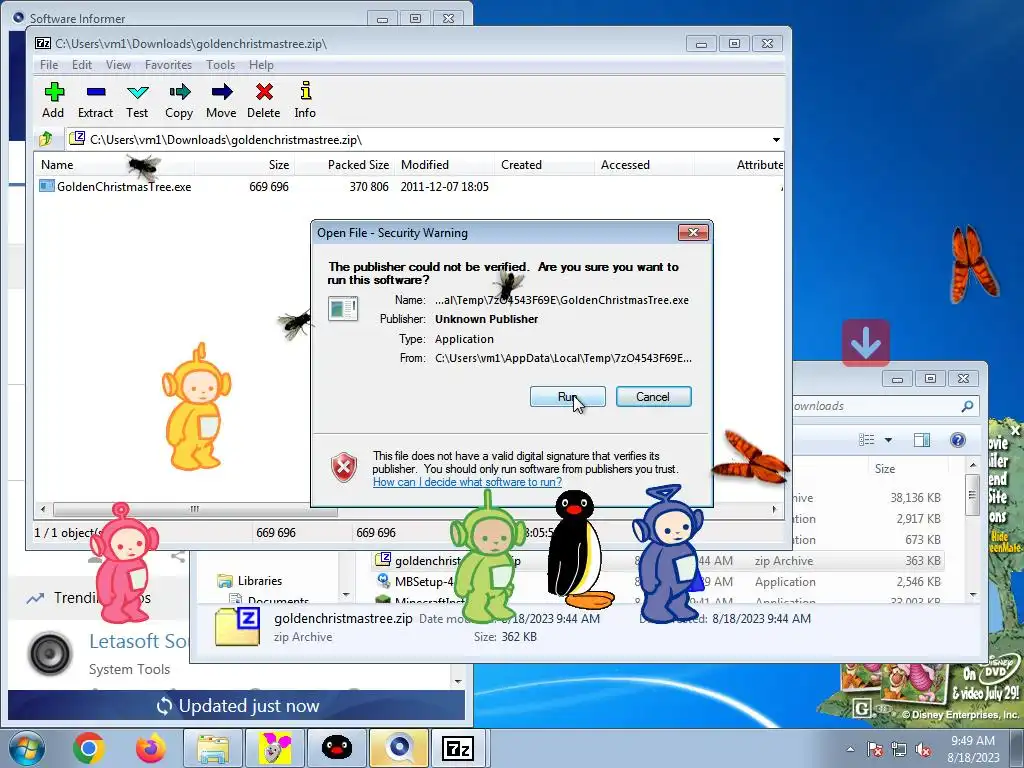Sort by Accessed column header
The height and width of the screenshot is (768, 1024).
pos(644,165)
